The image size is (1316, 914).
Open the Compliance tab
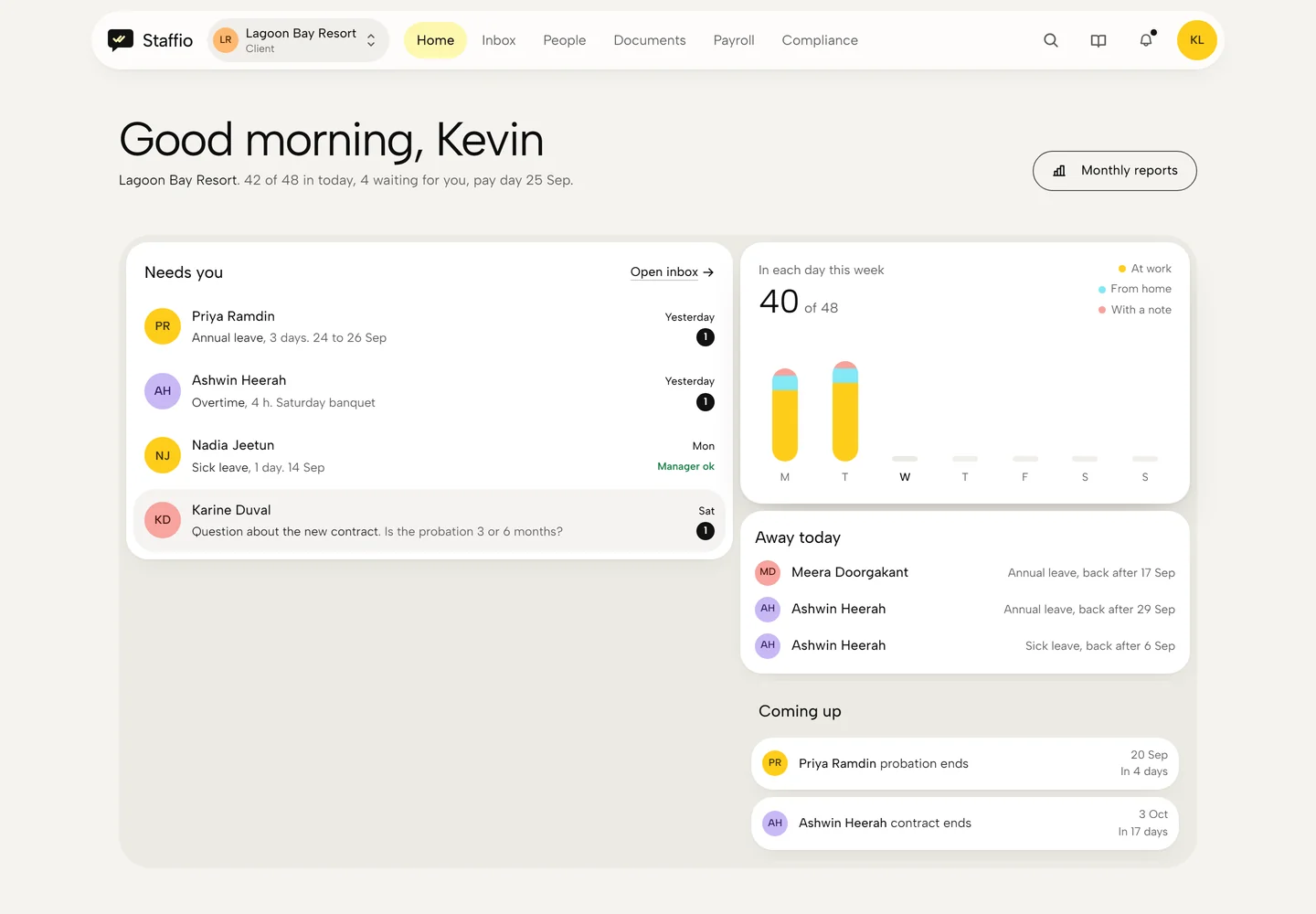coord(820,40)
